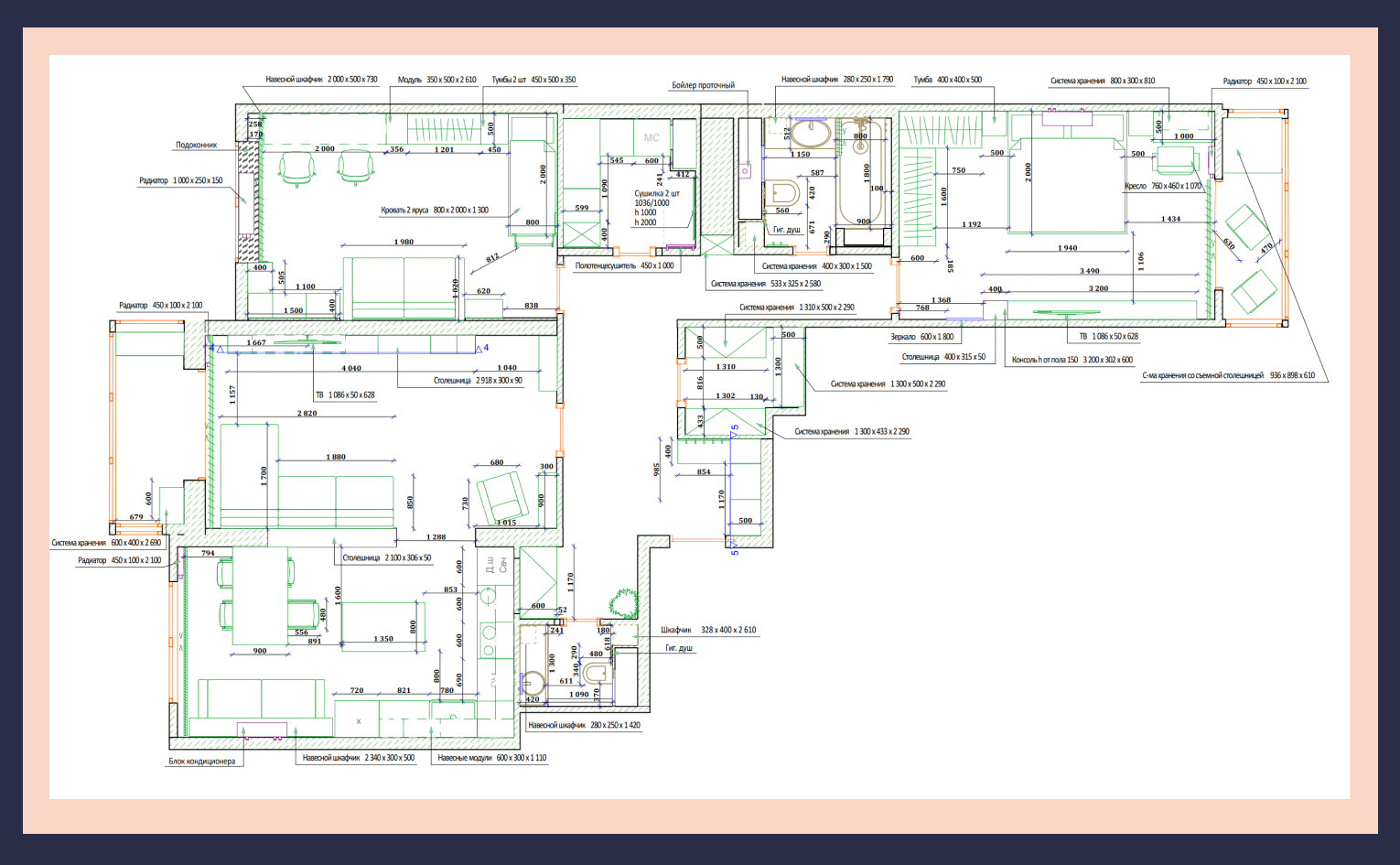The width and height of the screenshot is (1400, 865).
Task: Select 'Система хранения 1 300 x 433 x 2 290'
Action: [x=852, y=431]
